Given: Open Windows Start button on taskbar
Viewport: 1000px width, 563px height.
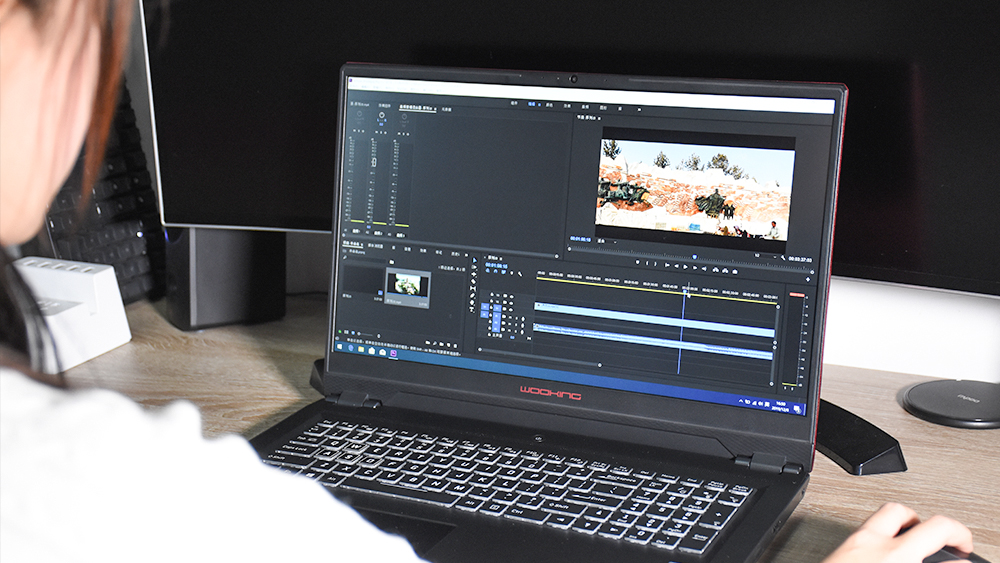Looking at the screenshot, I should tap(340, 347).
